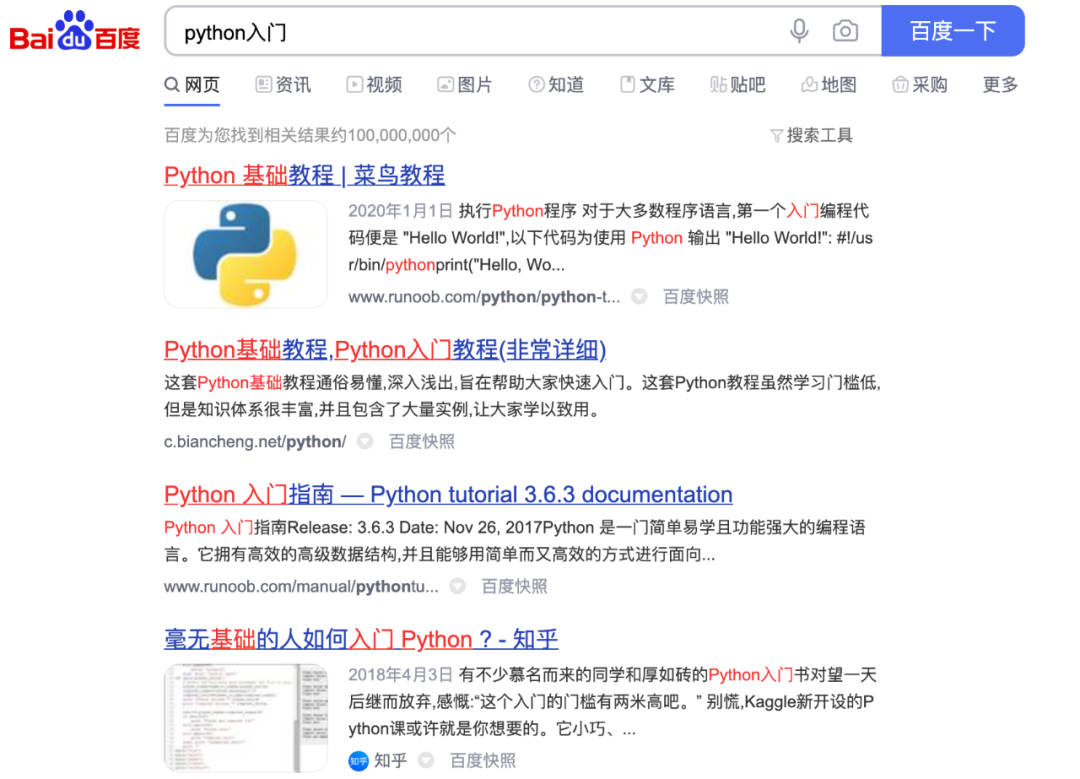1080x779 pixels.
Task: Click snippet text 2020年1月1日 执行Python程序
Action: (462, 211)
